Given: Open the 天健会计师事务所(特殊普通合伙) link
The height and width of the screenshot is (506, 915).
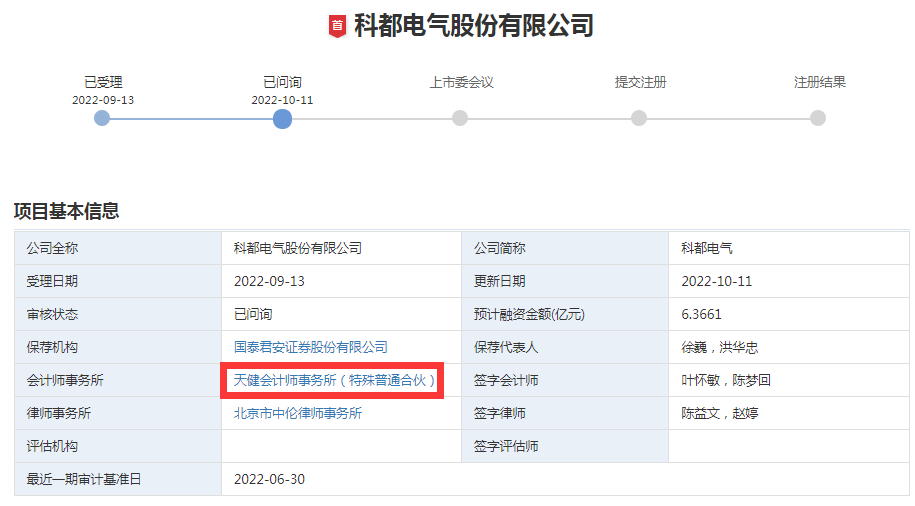Looking at the screenshot, I should [334, 381].
